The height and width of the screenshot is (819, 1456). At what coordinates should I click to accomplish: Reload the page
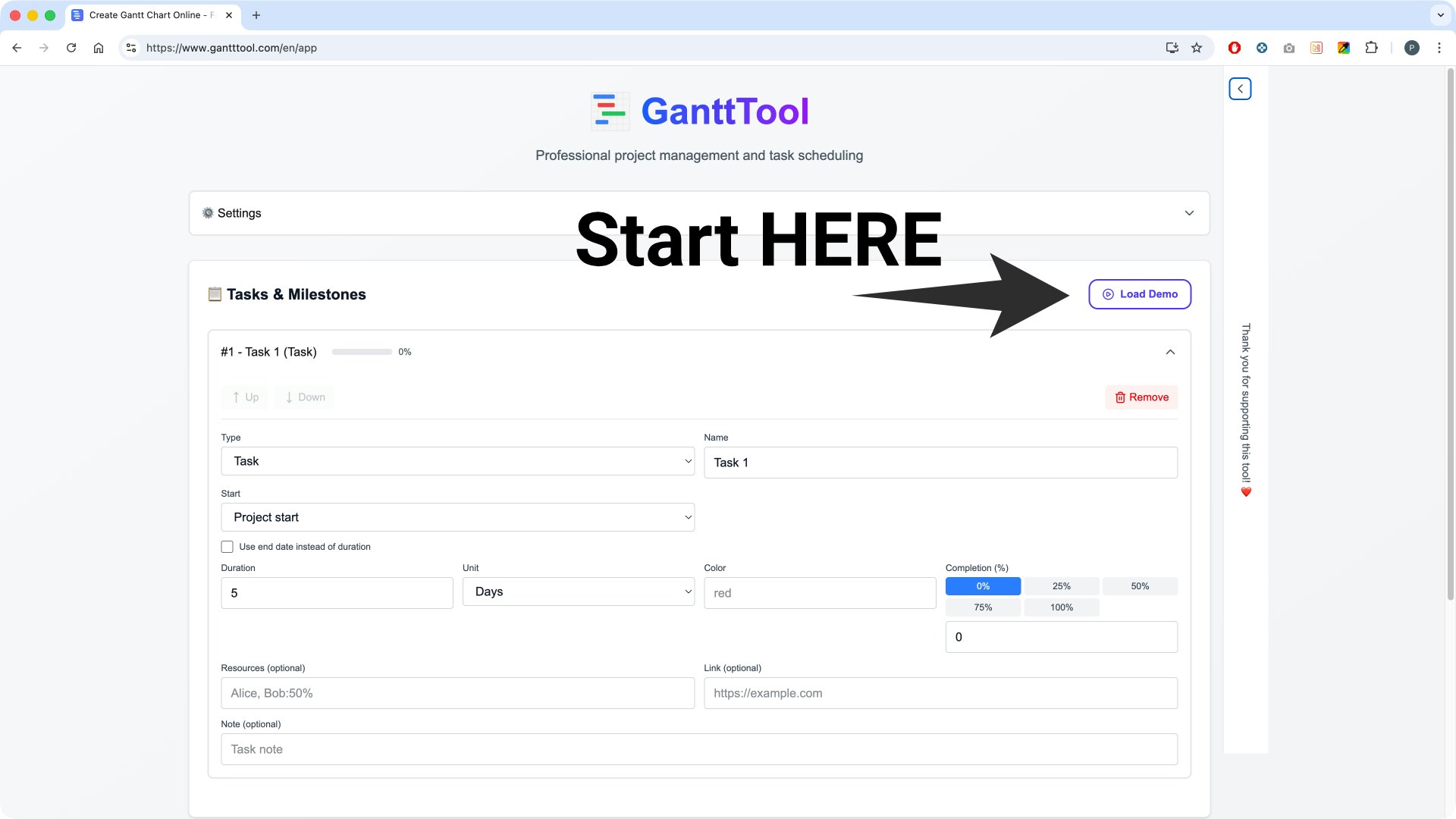click(x=71, y=48)
